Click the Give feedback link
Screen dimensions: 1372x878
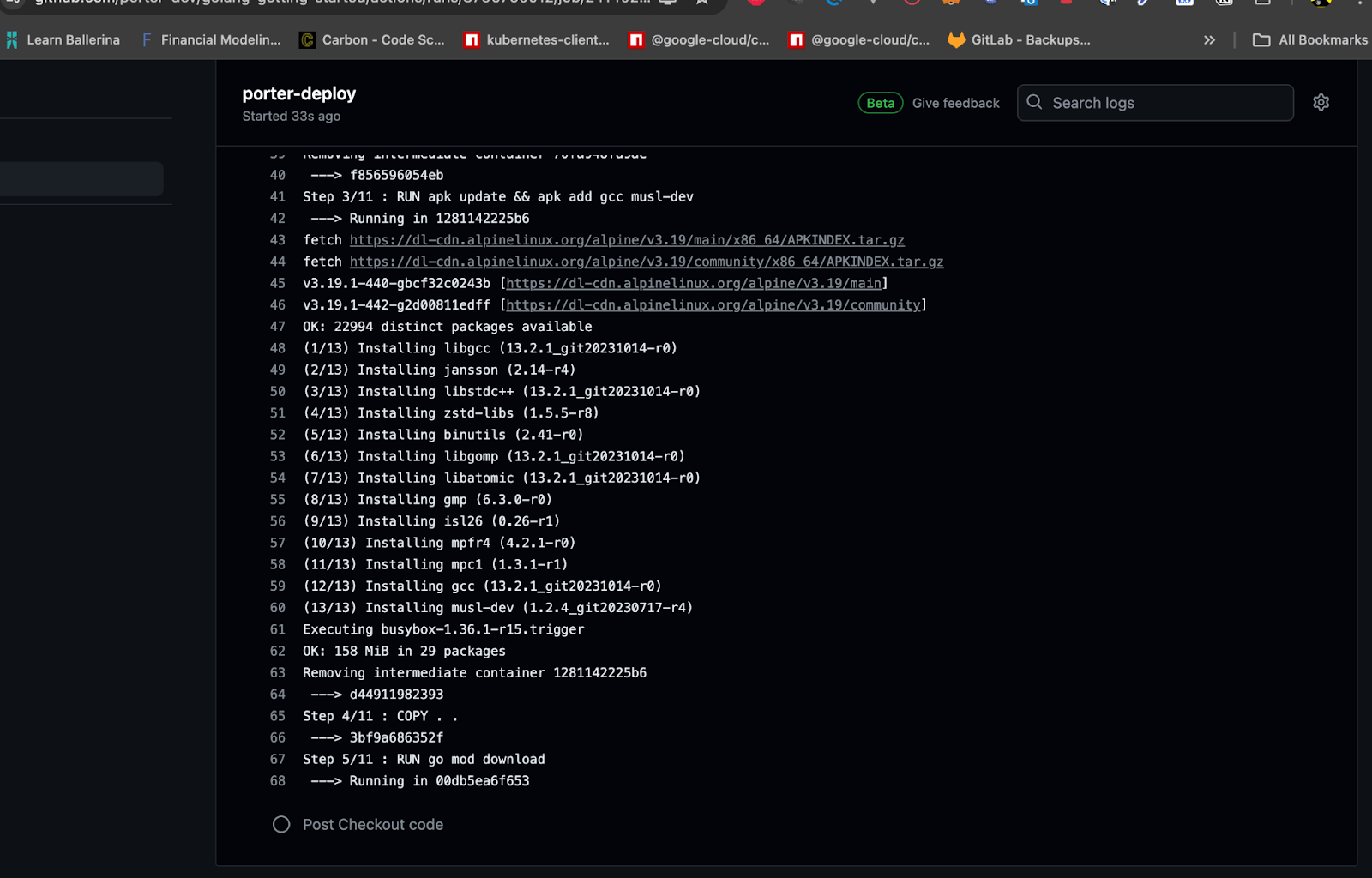[x=955, y=103]
